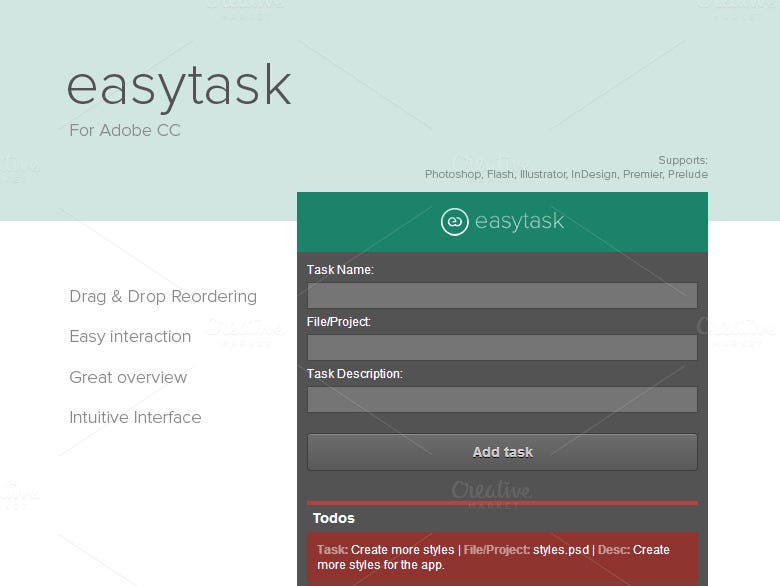Click the Add task button
Image resolution: width=780 pixels, height=586 pixels.
point(502,452)
